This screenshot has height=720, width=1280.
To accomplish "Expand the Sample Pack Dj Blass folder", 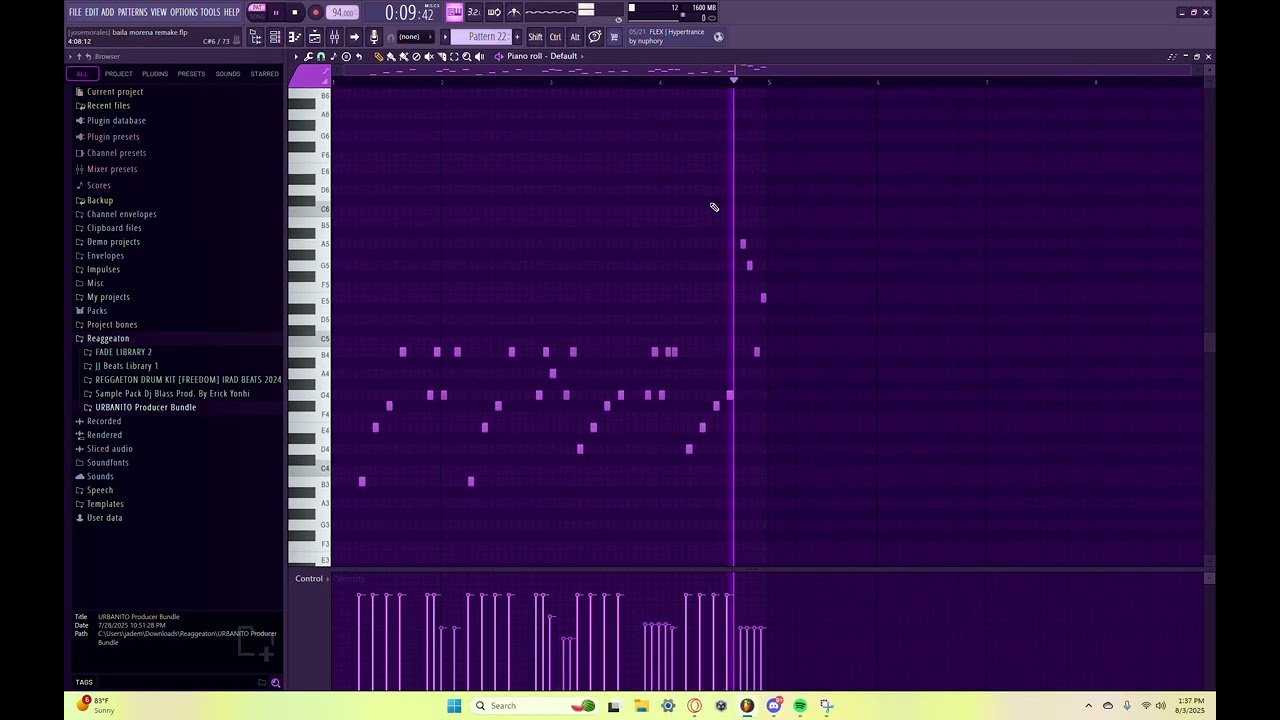I will click(x=172, y=394).
